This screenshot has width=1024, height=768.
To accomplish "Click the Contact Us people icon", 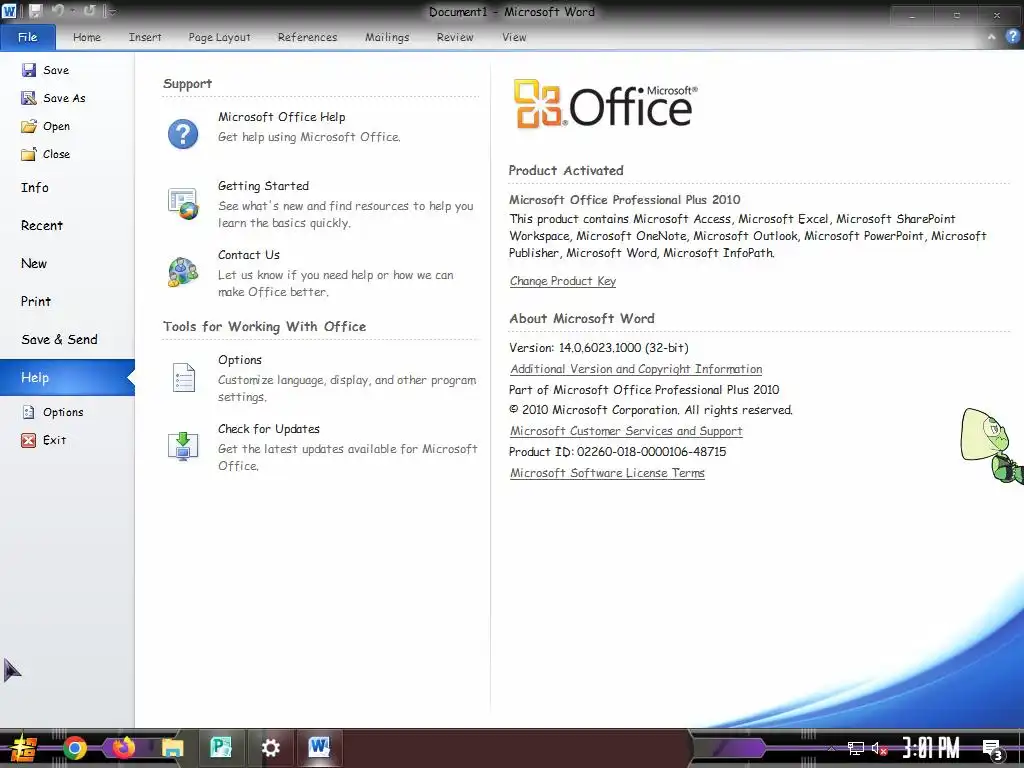I will pos(183,272).
